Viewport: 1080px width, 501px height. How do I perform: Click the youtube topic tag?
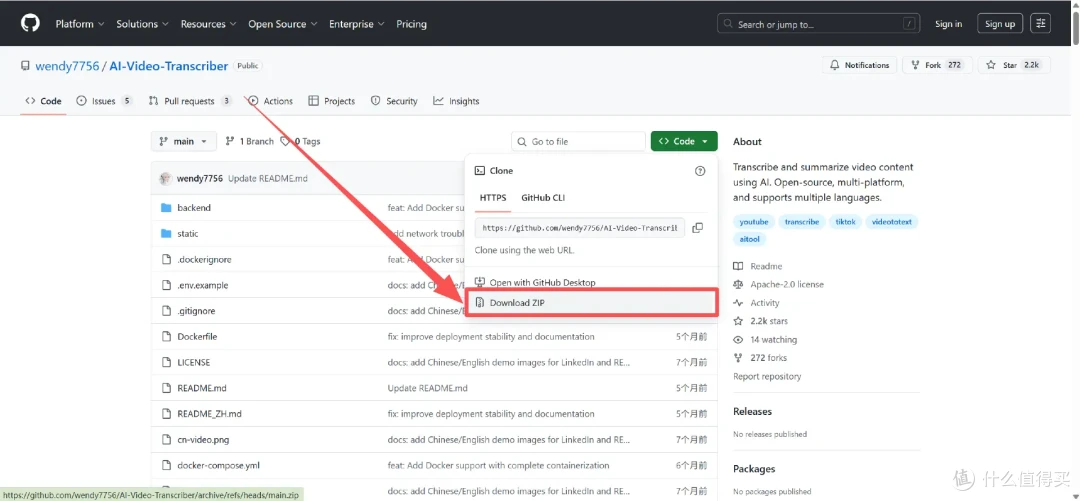pos(754,222)
